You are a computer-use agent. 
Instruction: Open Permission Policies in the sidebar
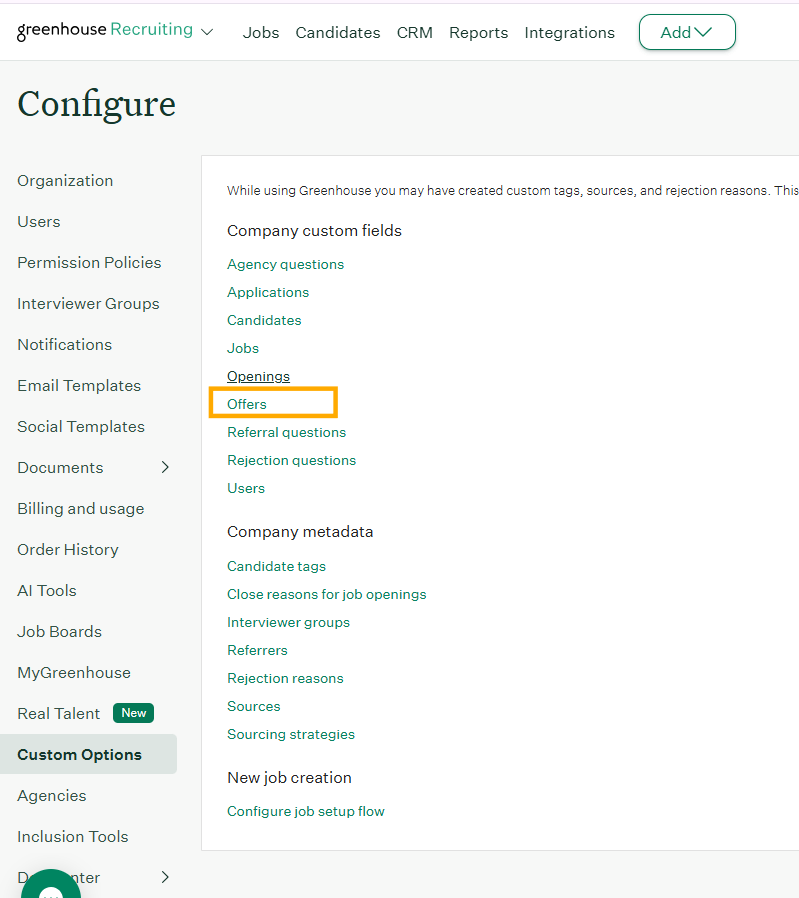[89, 262]
